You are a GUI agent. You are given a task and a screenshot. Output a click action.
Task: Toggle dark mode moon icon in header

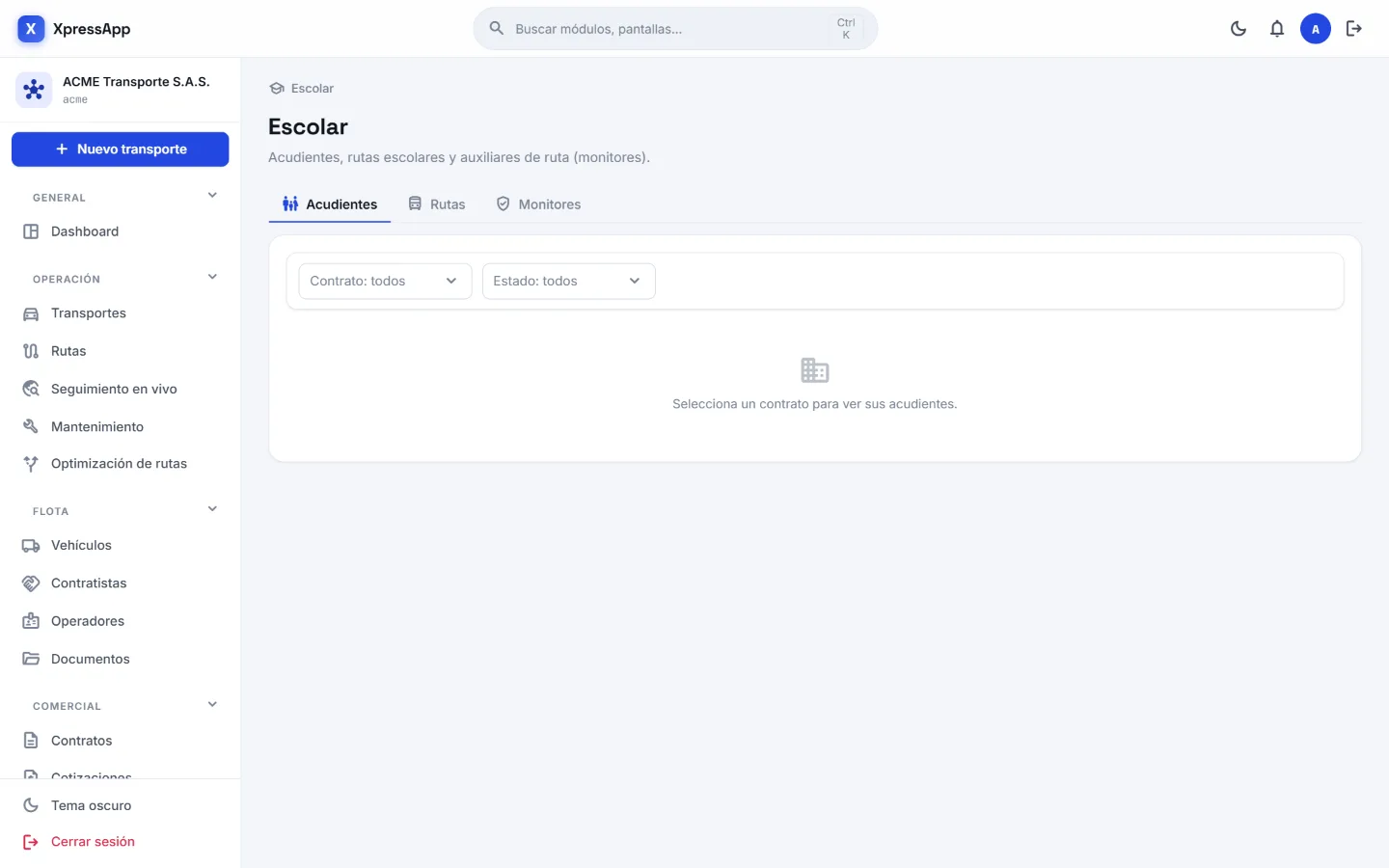pyautogui.click(x=1239, y=29)
